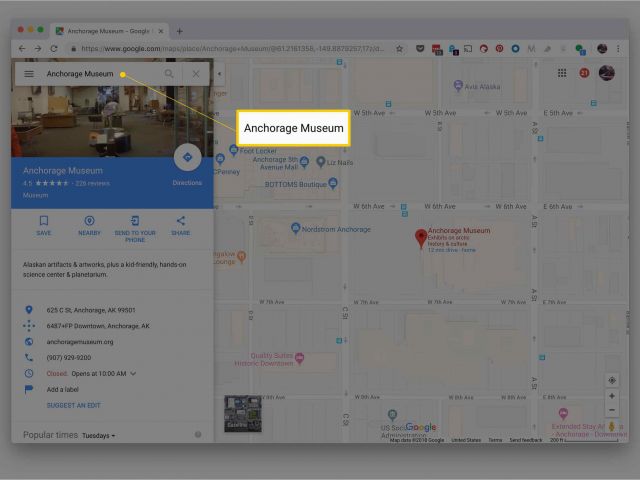The width and height of the screenshot is (640, 480).
Task: Save Anchorage Museum to list
Action: point(44,226)
